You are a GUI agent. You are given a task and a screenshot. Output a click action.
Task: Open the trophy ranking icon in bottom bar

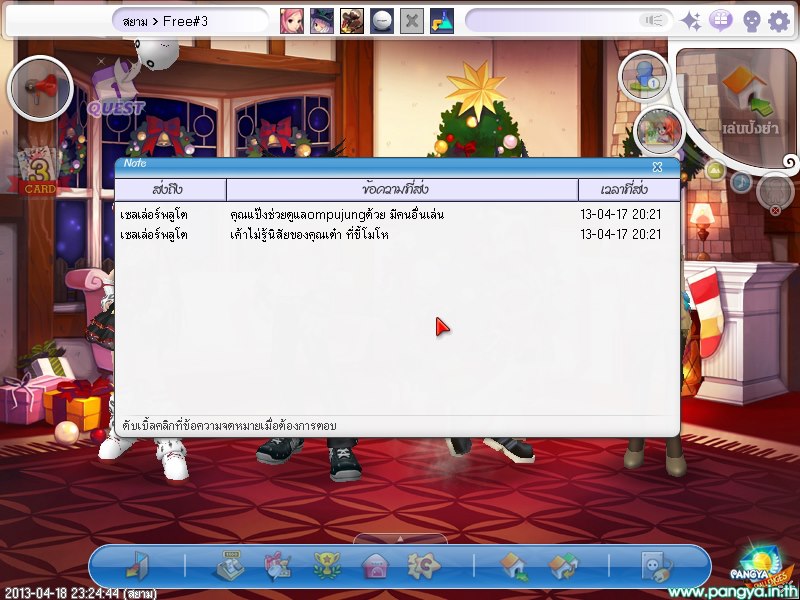(x=327, y=565)
